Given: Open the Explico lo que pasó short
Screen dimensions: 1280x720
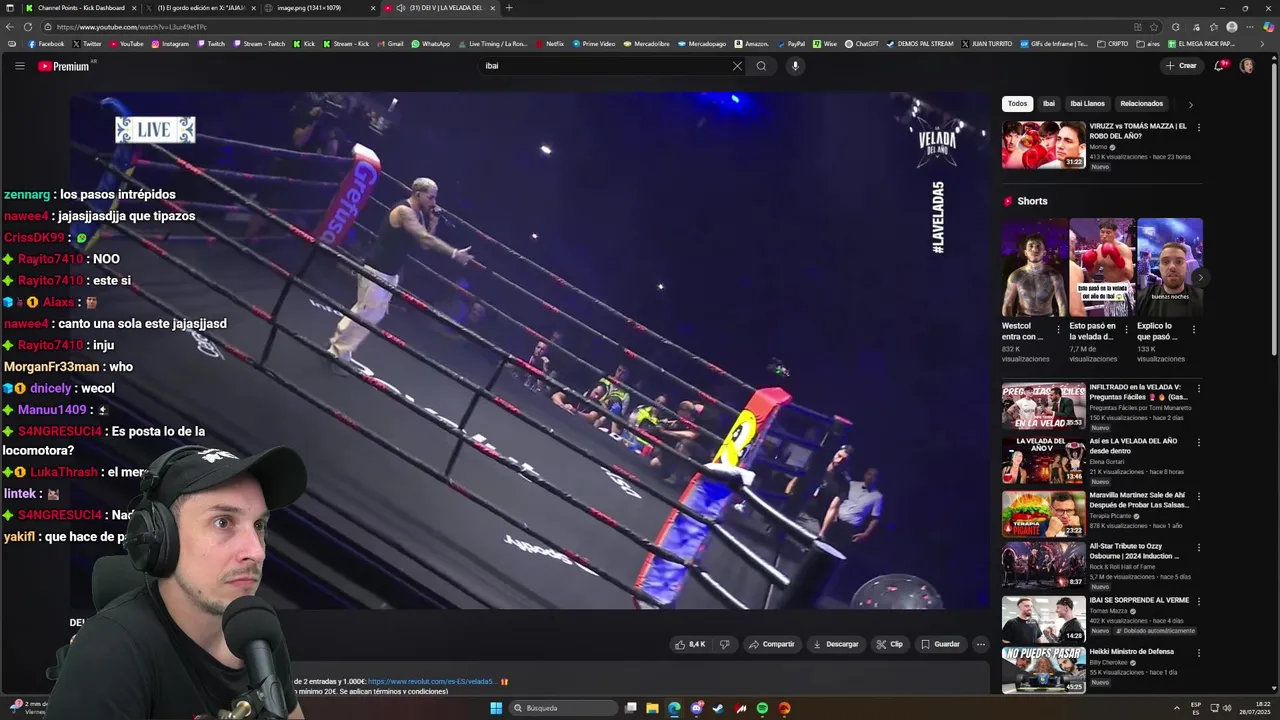Looking at the screenshot, I should click(x=1170, y=267).
